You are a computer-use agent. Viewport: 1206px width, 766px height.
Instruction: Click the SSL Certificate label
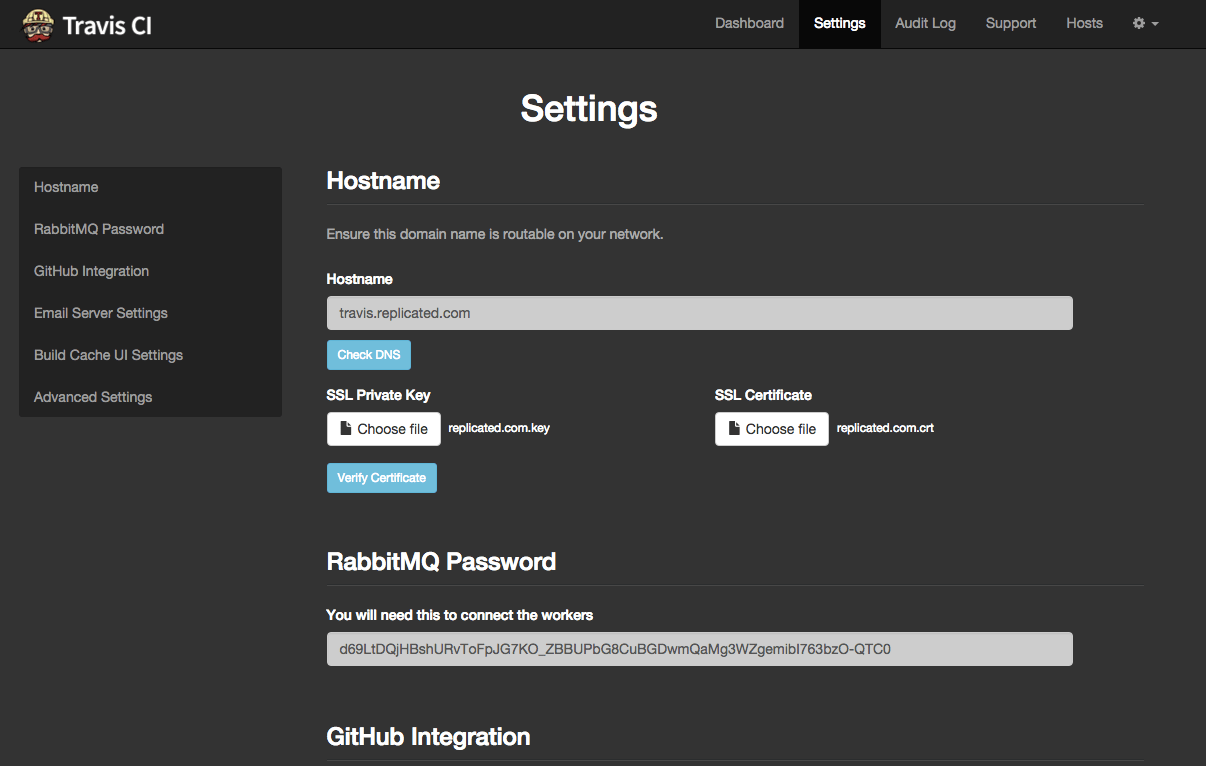click(763, 395)
